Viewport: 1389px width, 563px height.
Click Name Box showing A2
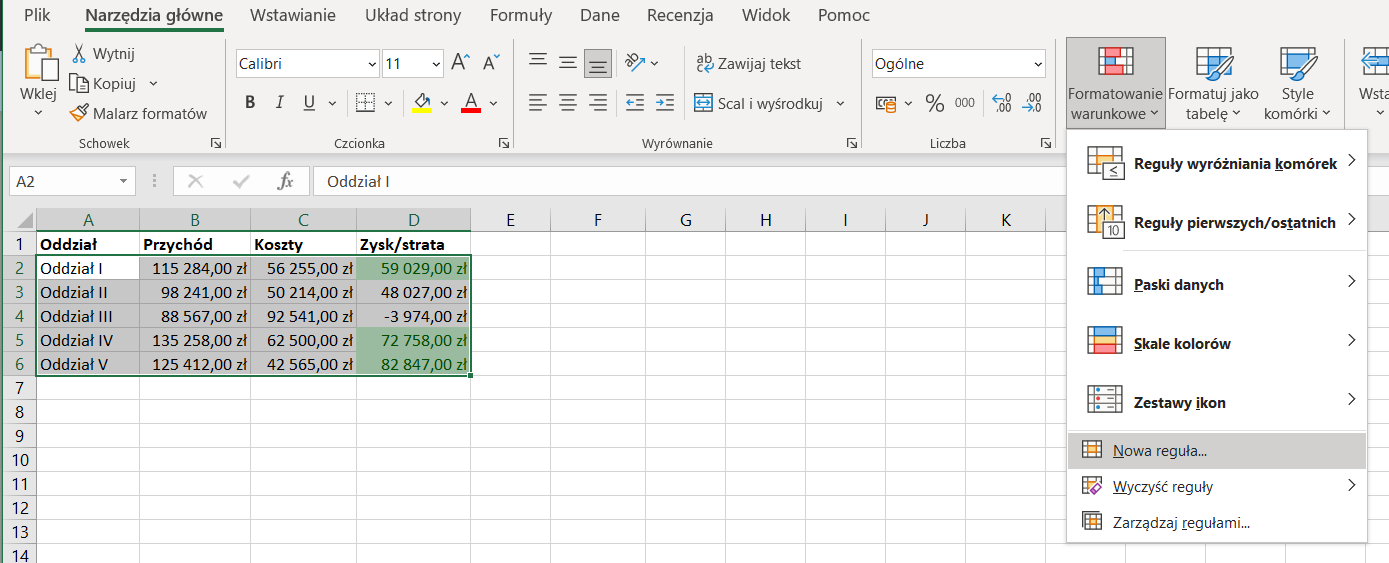pos(63,181)
